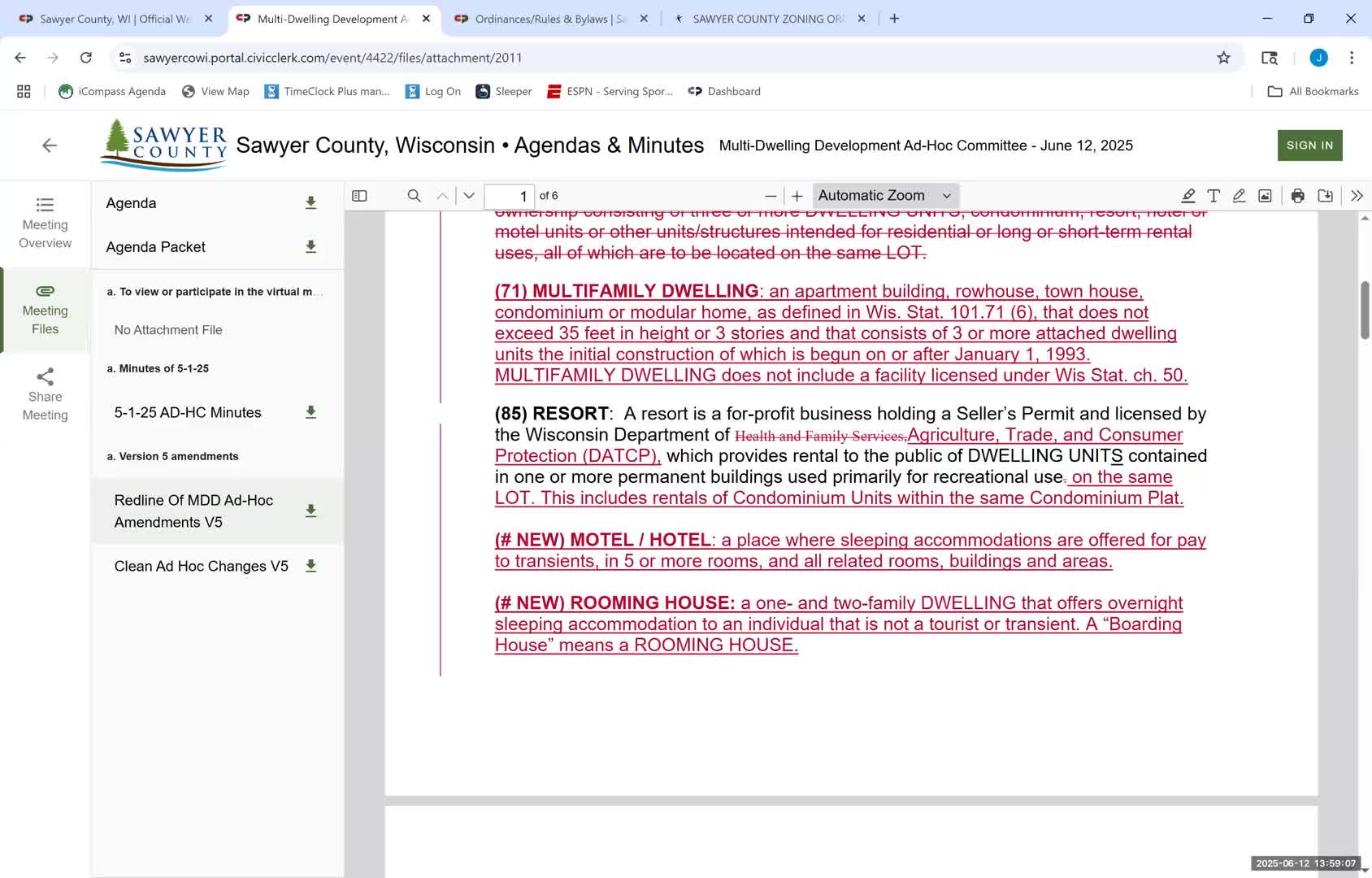Viewport: 1372px width, 878px height.
Task: Bookmark this page with the star icon
Action: coord(1223,58)
